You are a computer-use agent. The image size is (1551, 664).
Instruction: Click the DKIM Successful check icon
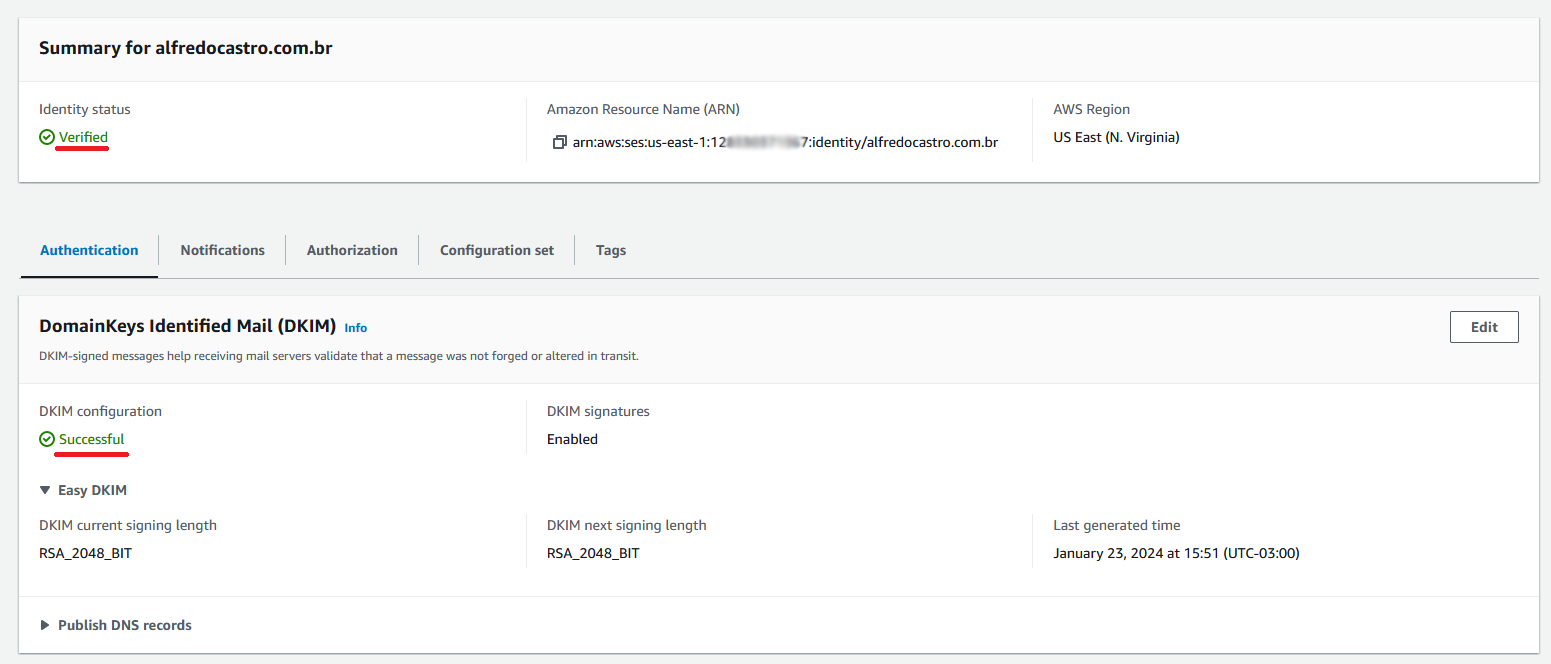47,439
